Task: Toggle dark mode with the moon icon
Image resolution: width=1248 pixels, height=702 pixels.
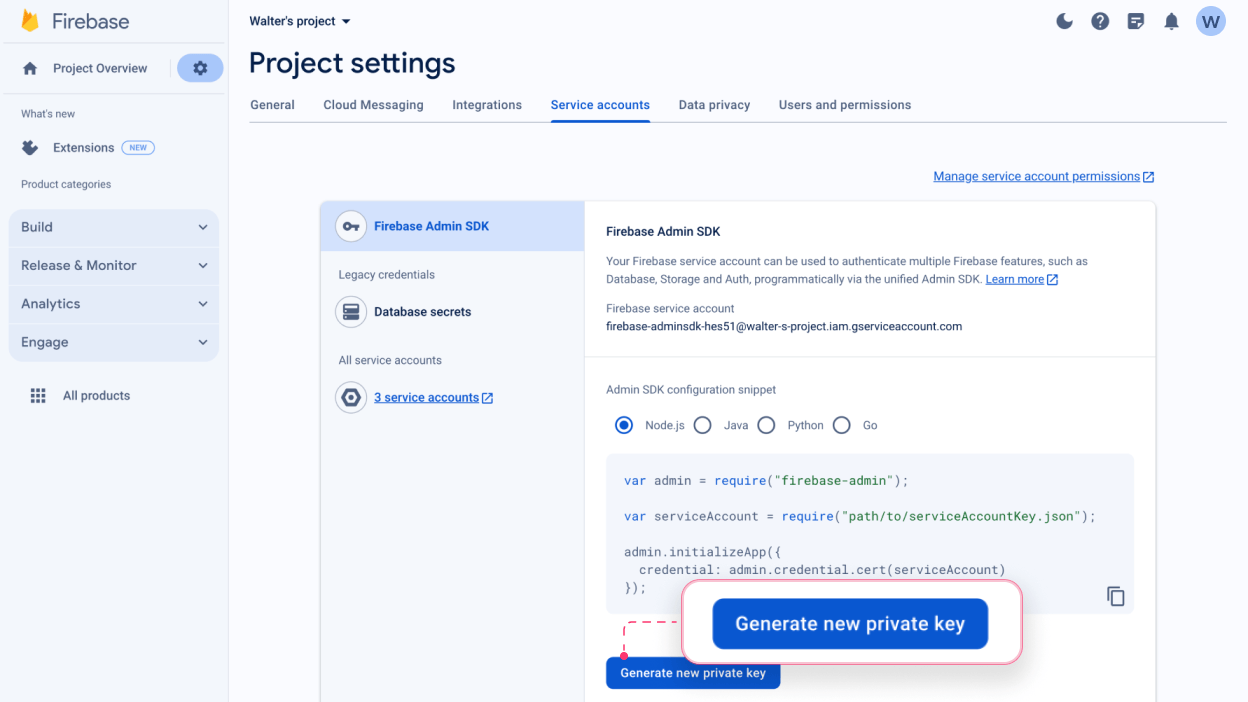Action: (1065, 21)
